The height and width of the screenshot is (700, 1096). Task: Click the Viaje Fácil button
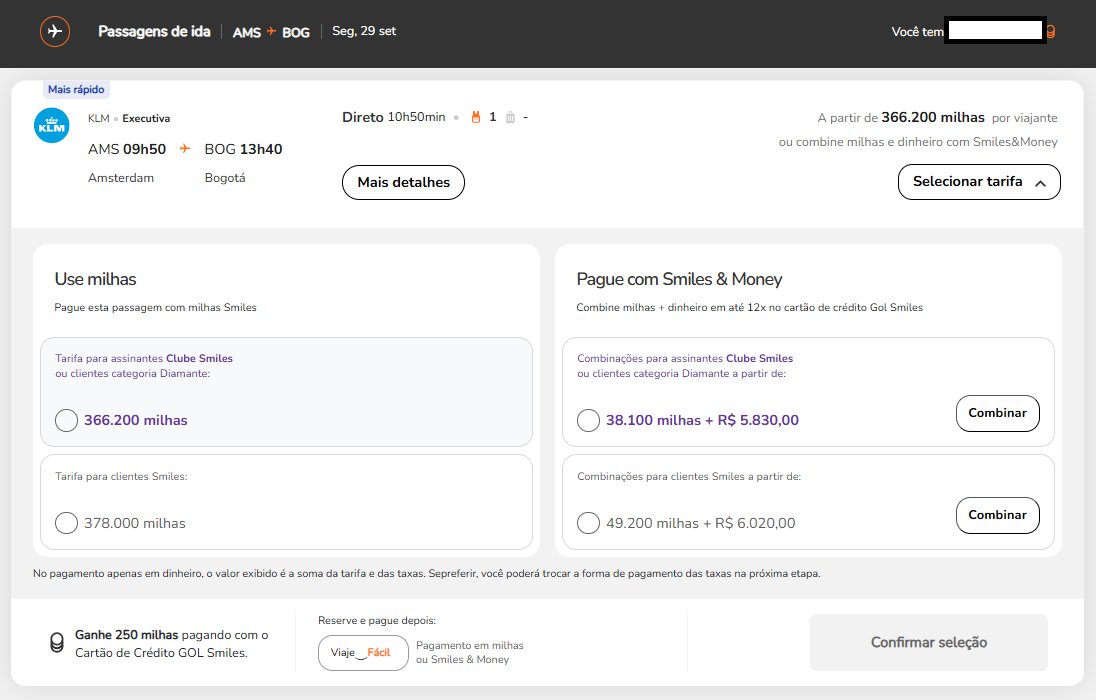click(363, 652)
